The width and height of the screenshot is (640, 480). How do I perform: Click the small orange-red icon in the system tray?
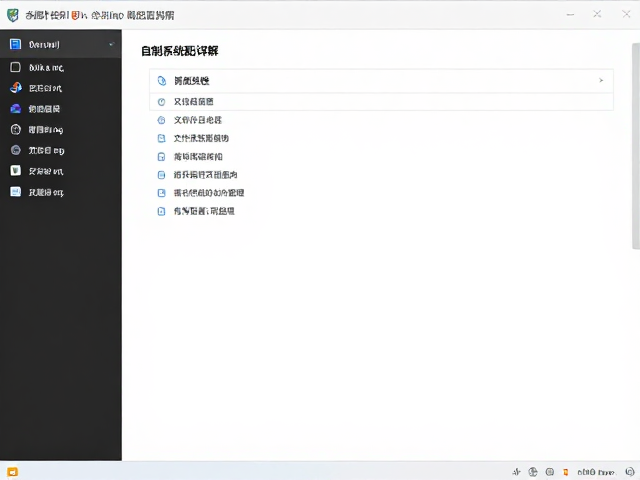(566, 472)
